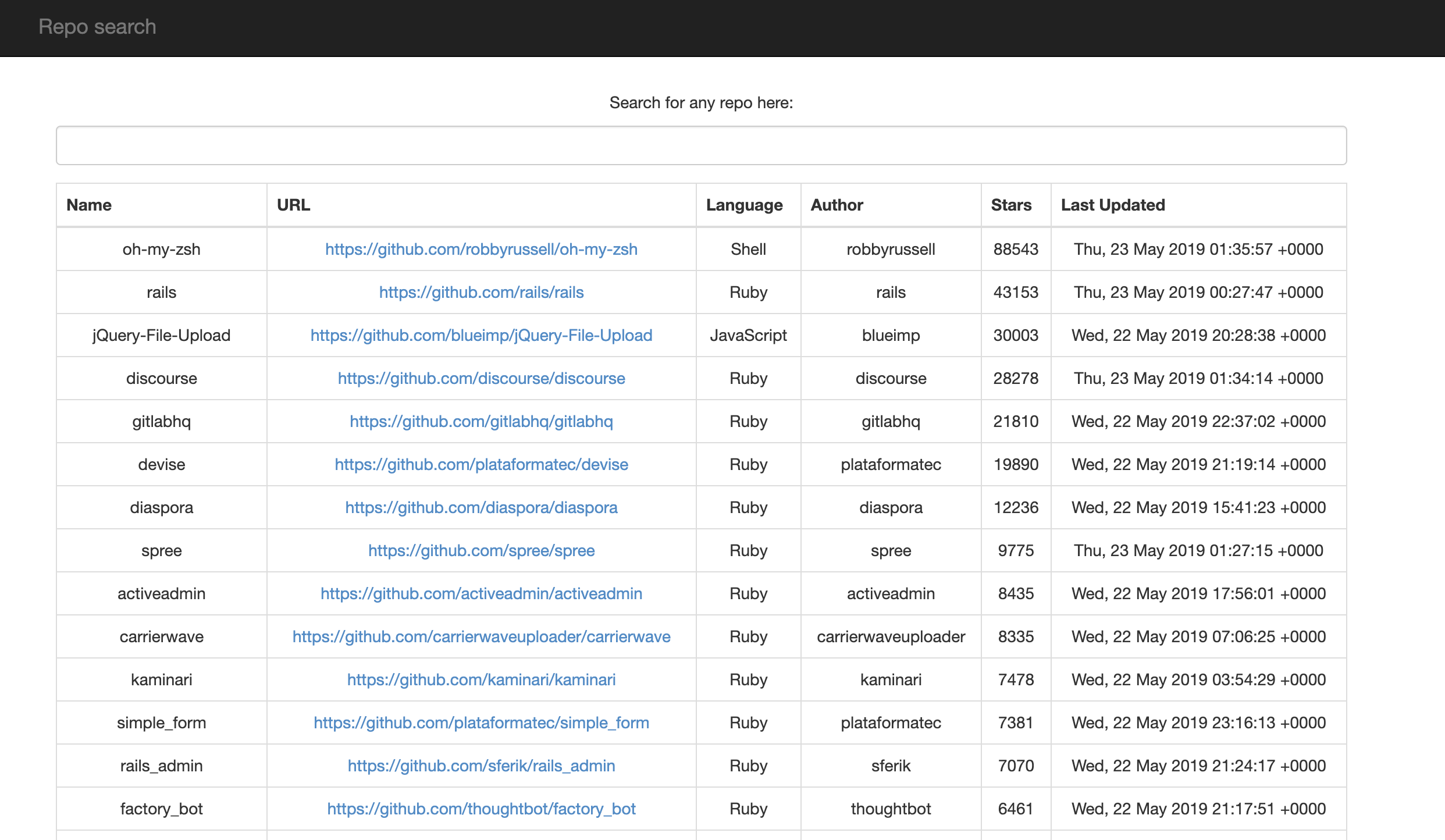
Task: Select the 6461 stars value
Action: (1016, 809)
